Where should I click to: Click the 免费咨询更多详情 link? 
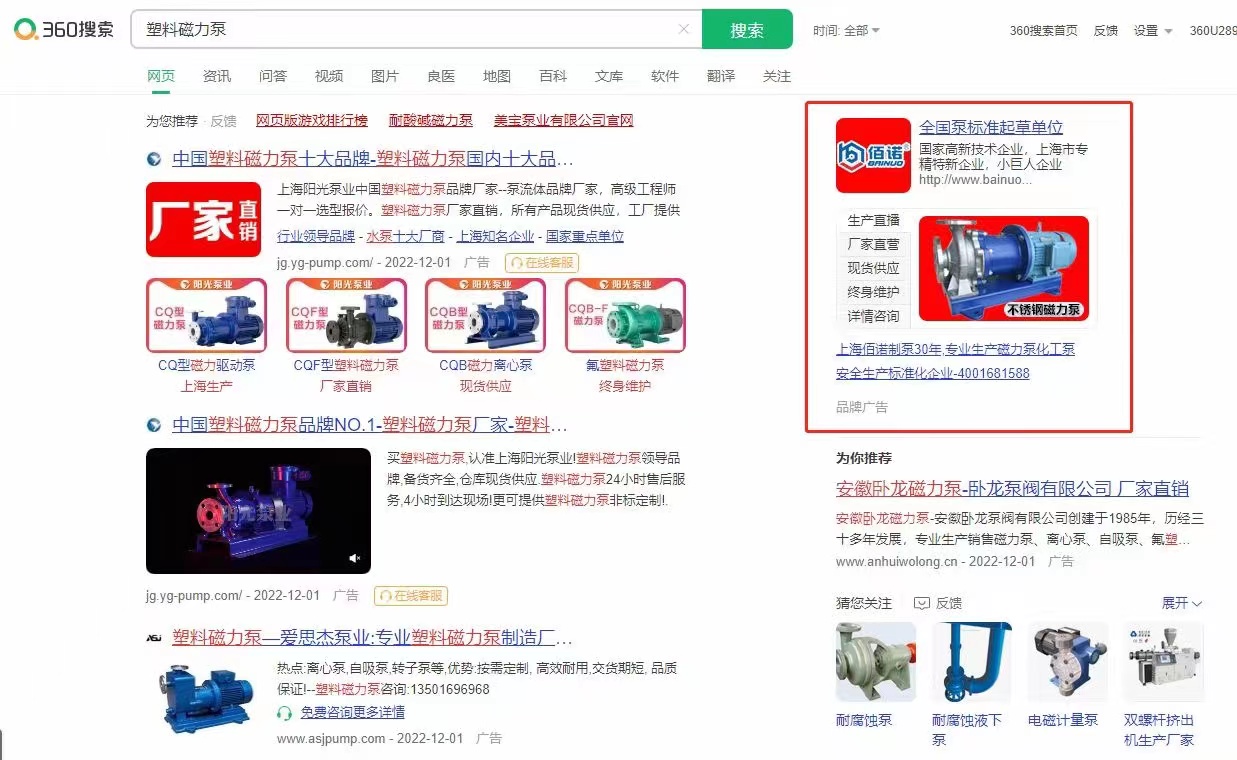pyautogui.click(x=353, y=713)
